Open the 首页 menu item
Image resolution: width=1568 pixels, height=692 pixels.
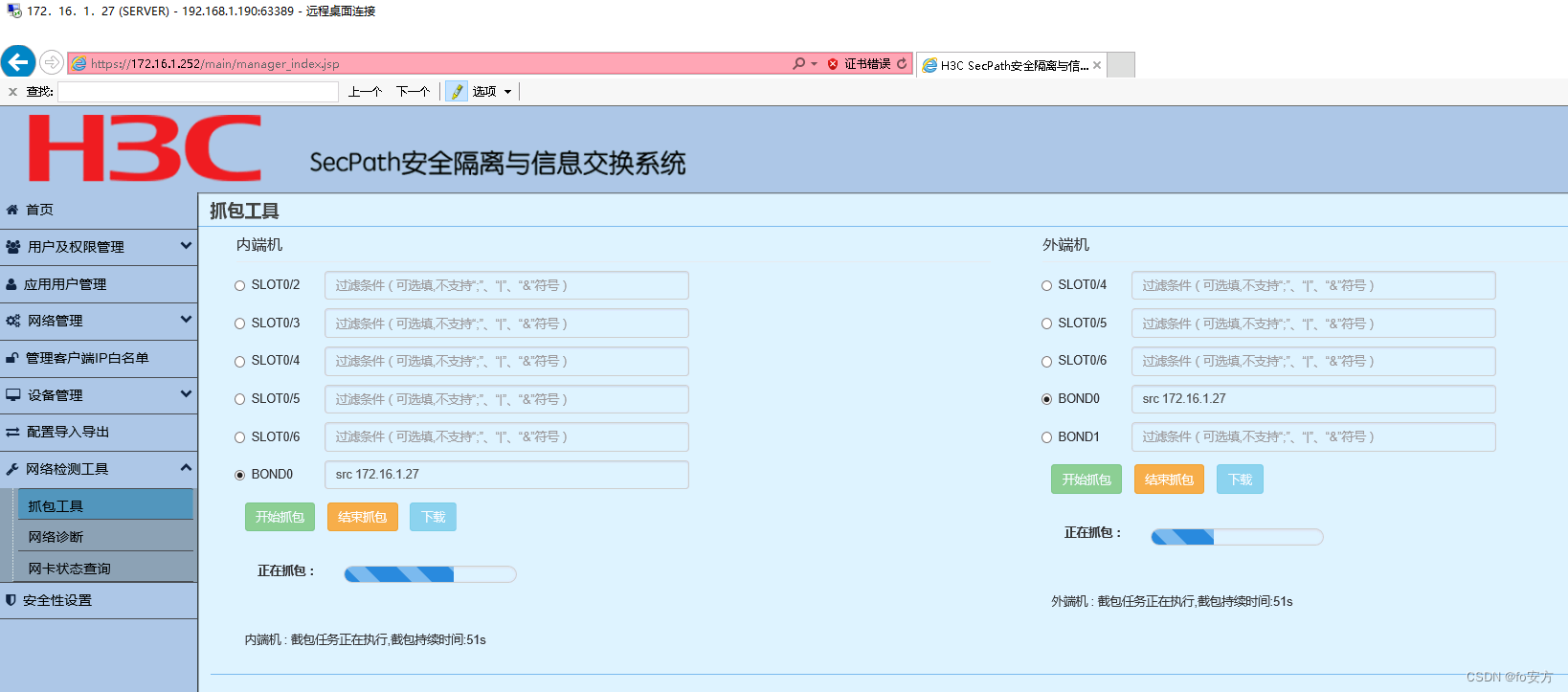click(x=99, y=210)
